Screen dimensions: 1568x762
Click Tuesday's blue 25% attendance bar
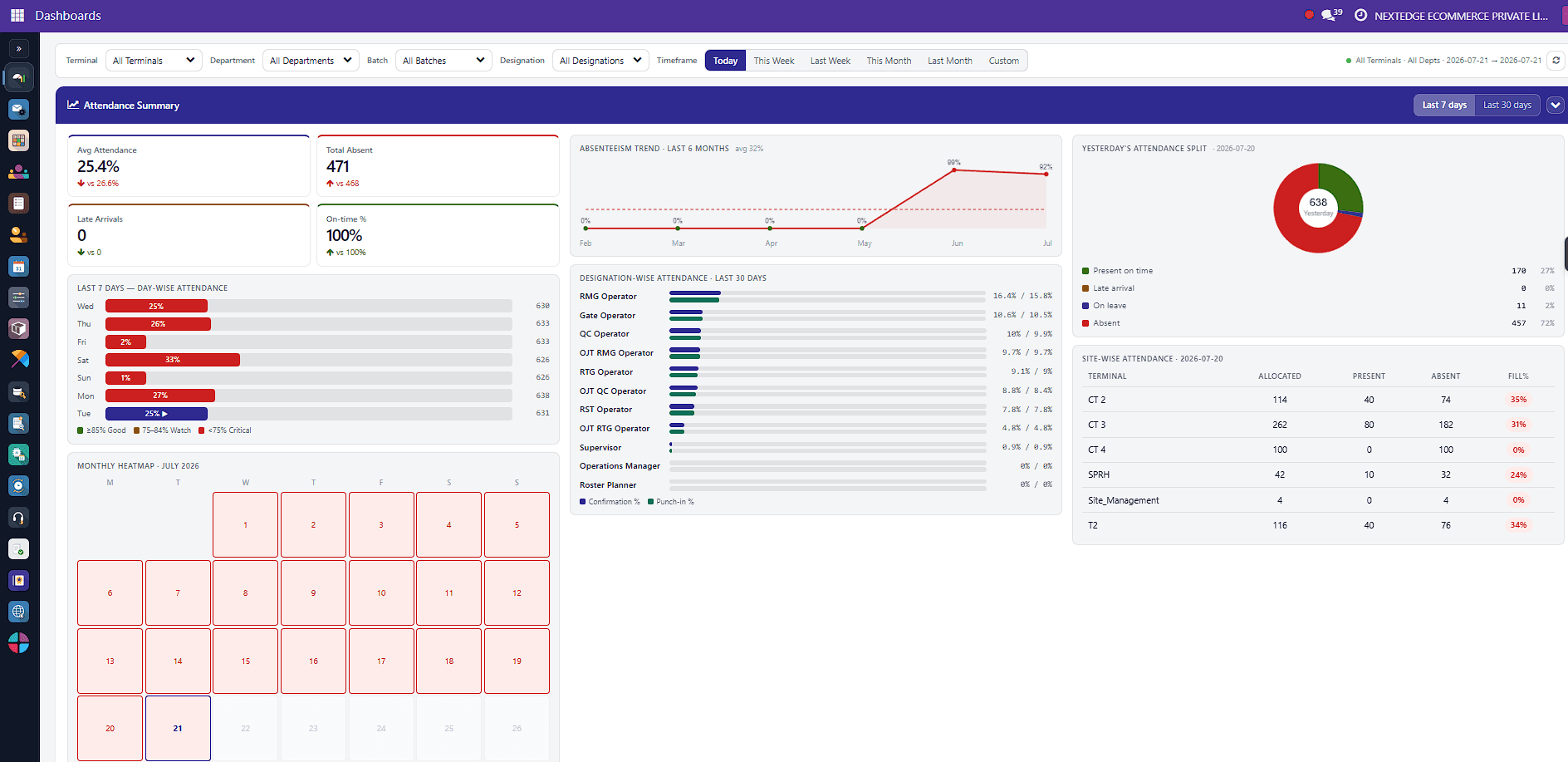[x=156, y=413]
